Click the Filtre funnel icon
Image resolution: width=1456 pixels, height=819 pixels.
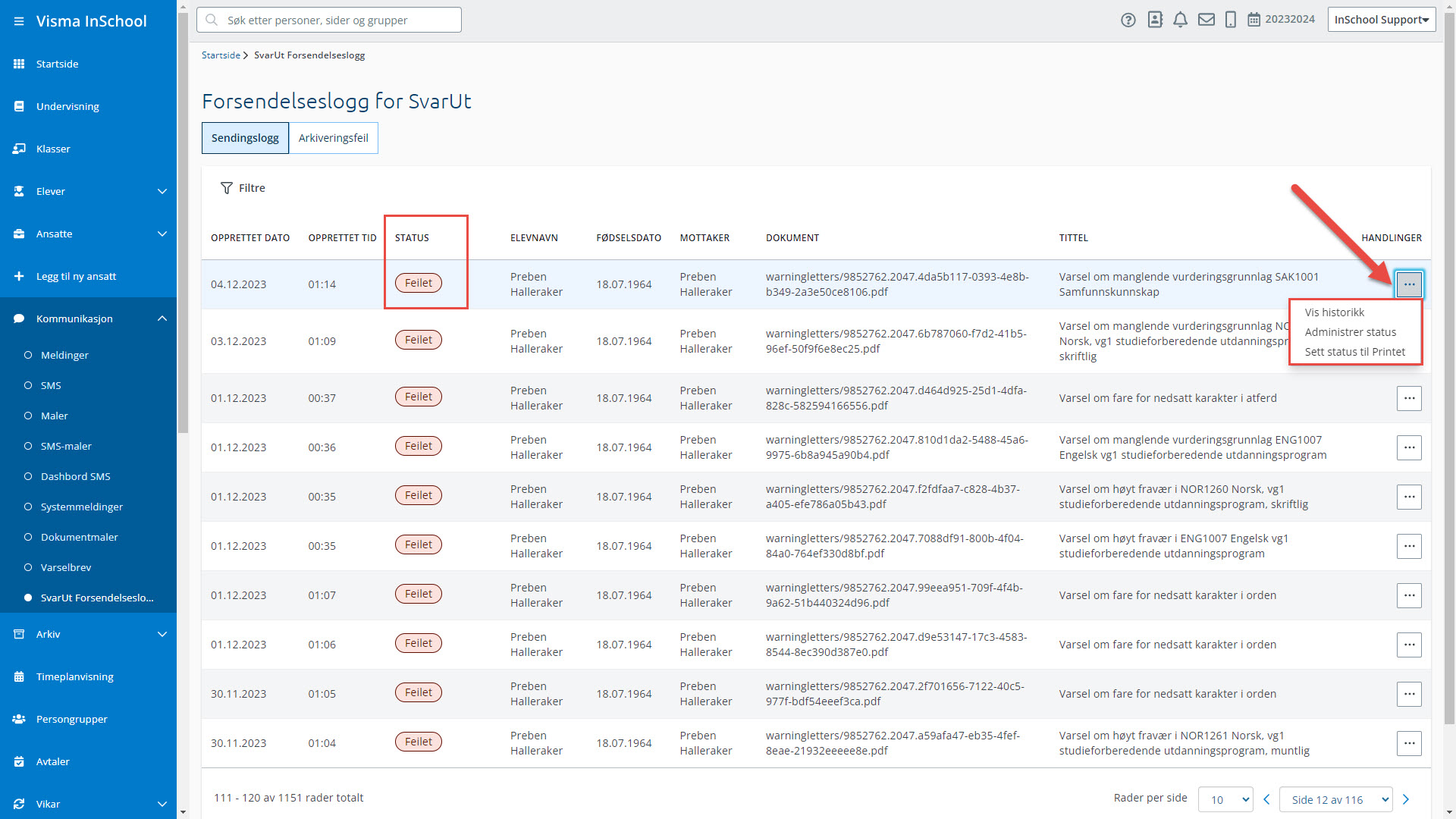coord(226,188)
